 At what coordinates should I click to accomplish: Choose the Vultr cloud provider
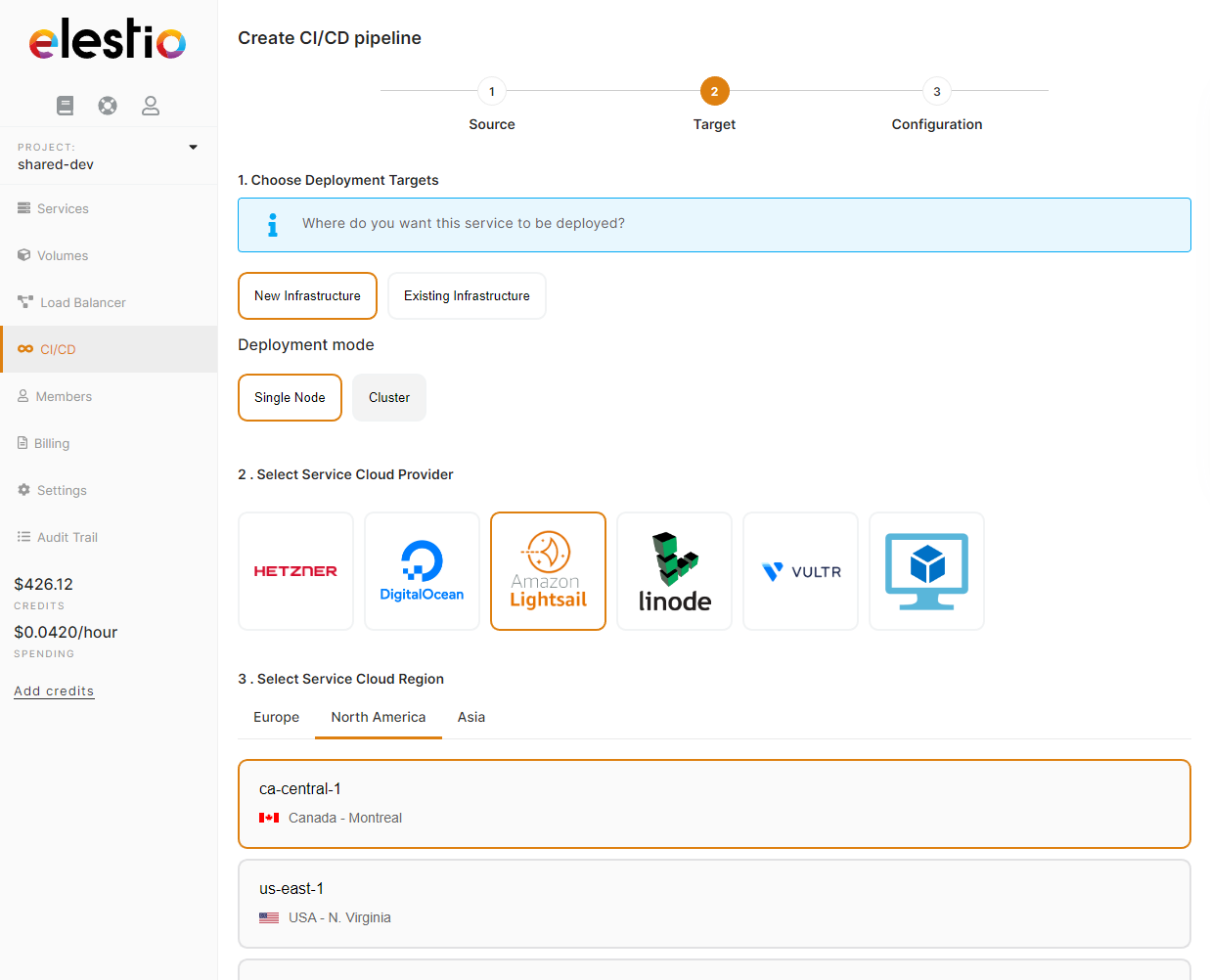tap(800, 571)
